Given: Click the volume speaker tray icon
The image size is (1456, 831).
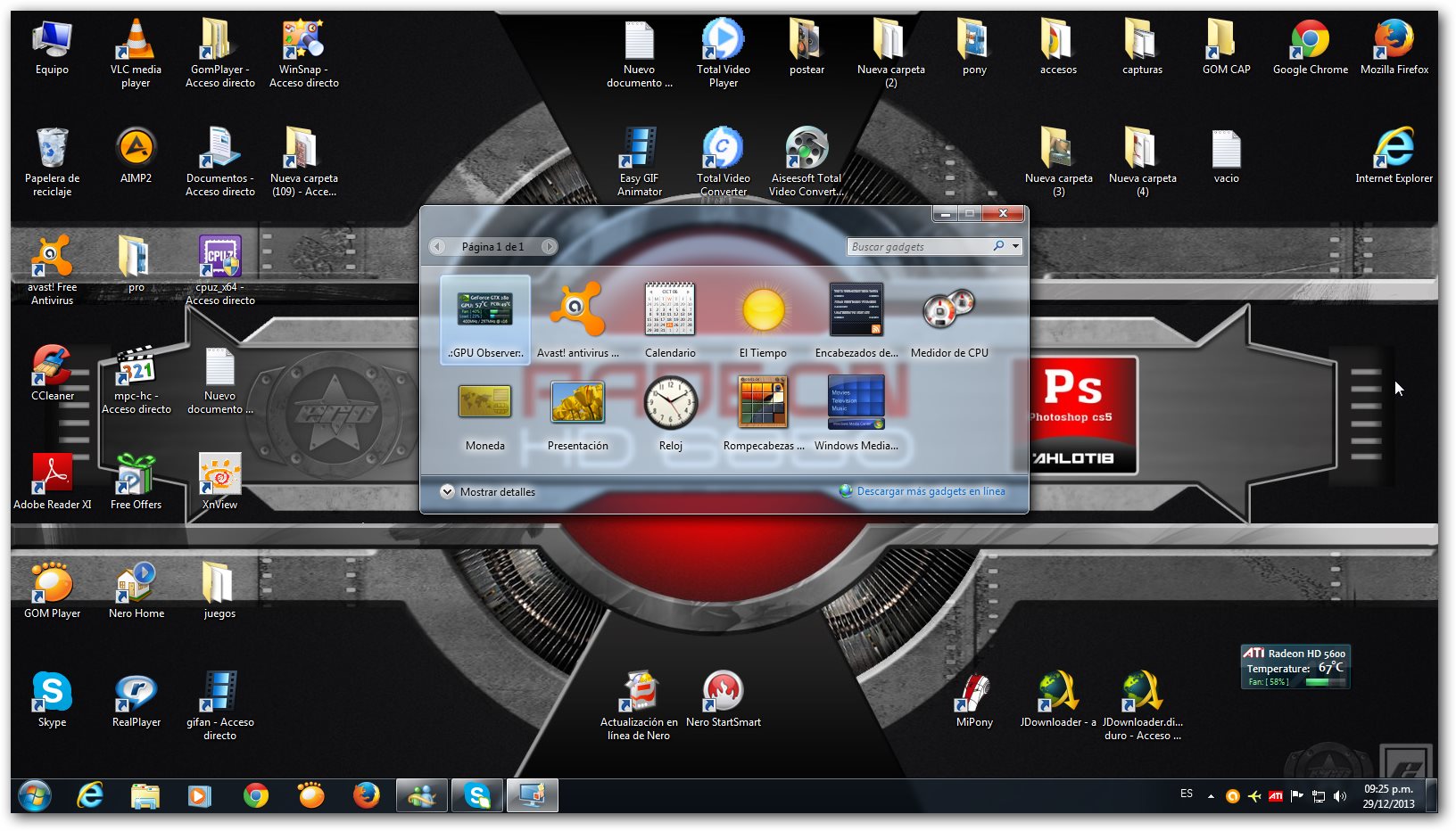Looking at the screenshot, I should pyautogui.click(x=1340, y=796).
